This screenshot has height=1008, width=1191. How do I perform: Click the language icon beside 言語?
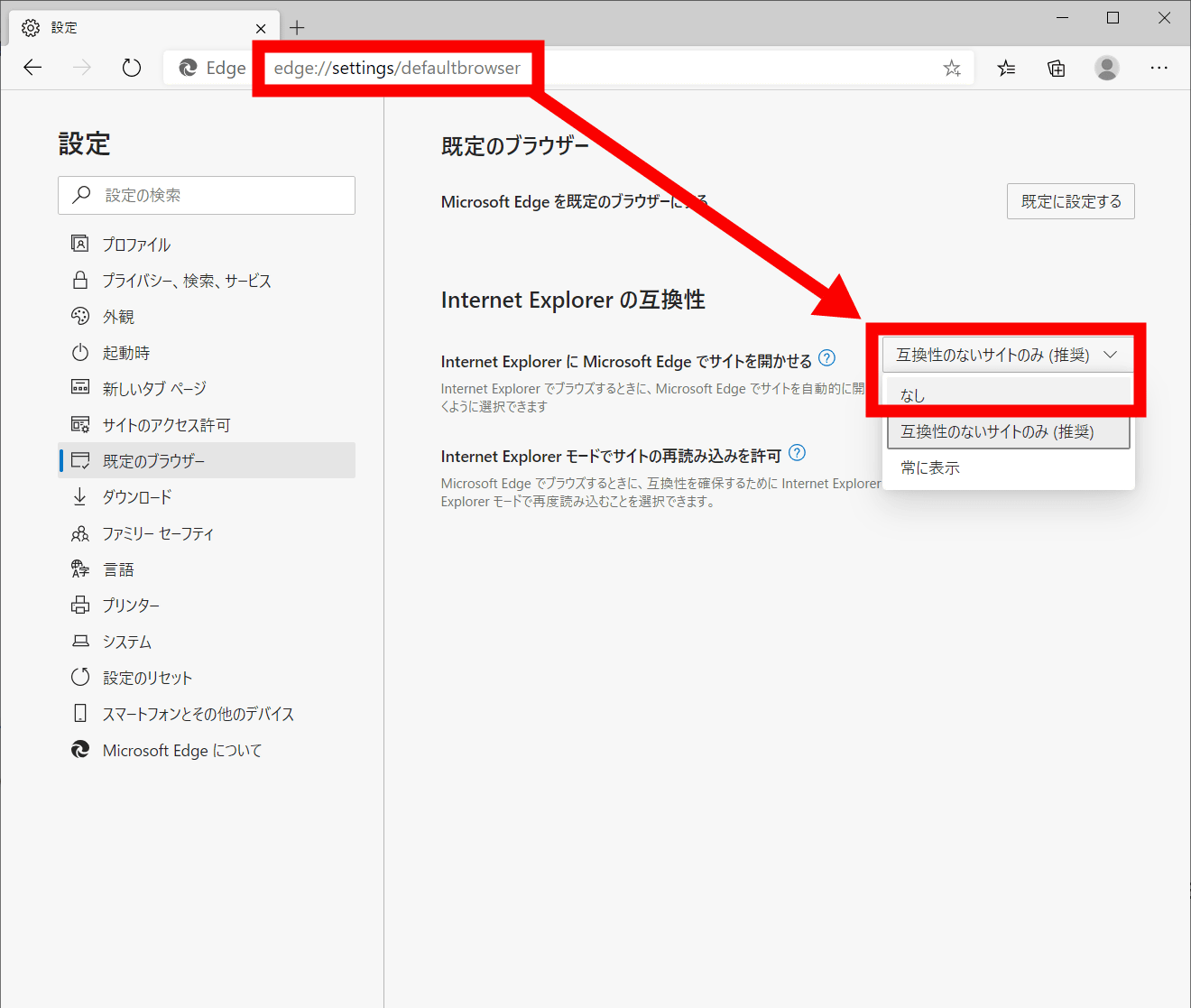pos(80,569)
